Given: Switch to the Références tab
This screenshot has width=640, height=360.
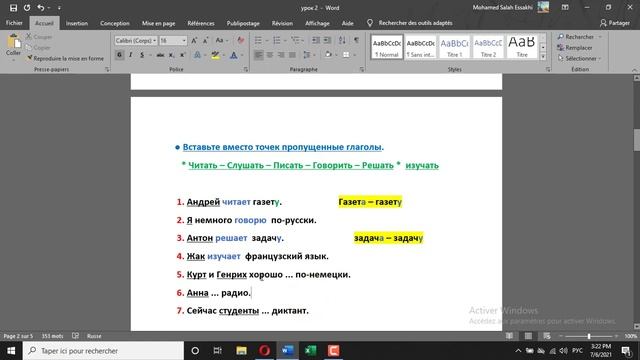Looking at the screenshot, I should 201,23.
